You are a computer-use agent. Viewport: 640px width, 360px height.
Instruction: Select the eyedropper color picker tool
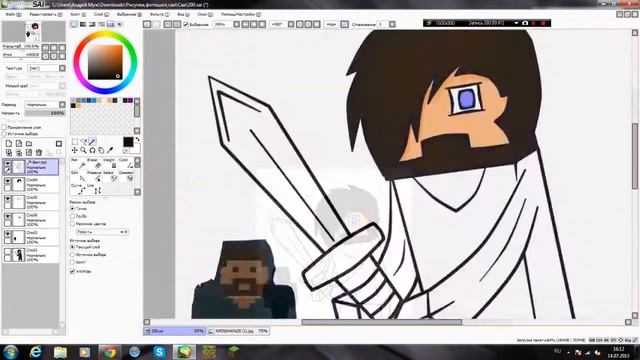110,151
